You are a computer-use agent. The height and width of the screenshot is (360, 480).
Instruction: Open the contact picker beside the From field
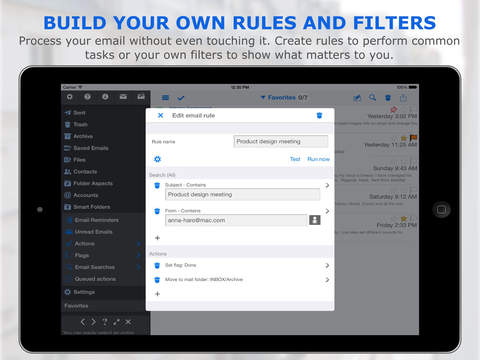tap(315, 220)
